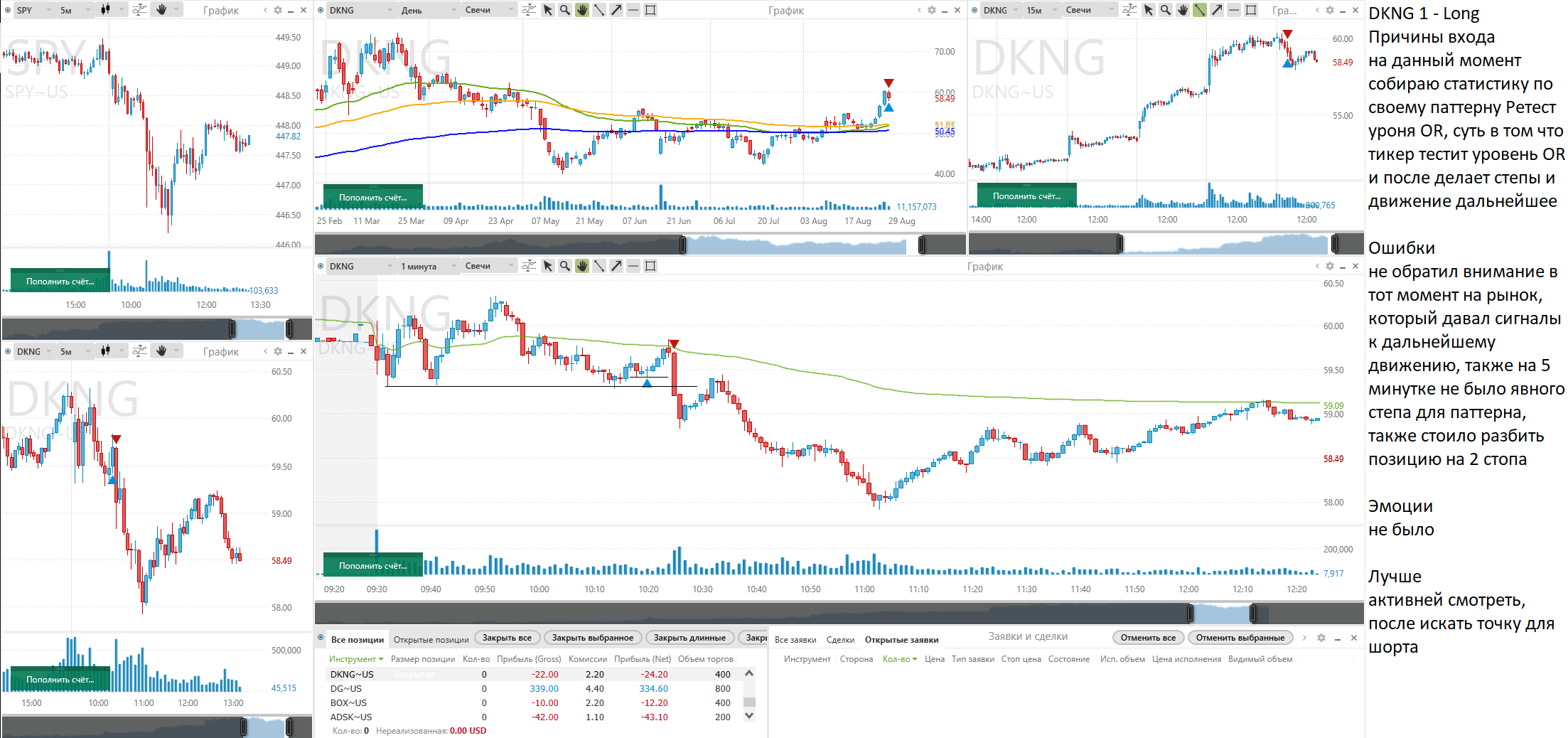Viewport: 1568px width, 738px height.
Task: Toggle the link radio of DKNG 5m chart
Action: 8,351
